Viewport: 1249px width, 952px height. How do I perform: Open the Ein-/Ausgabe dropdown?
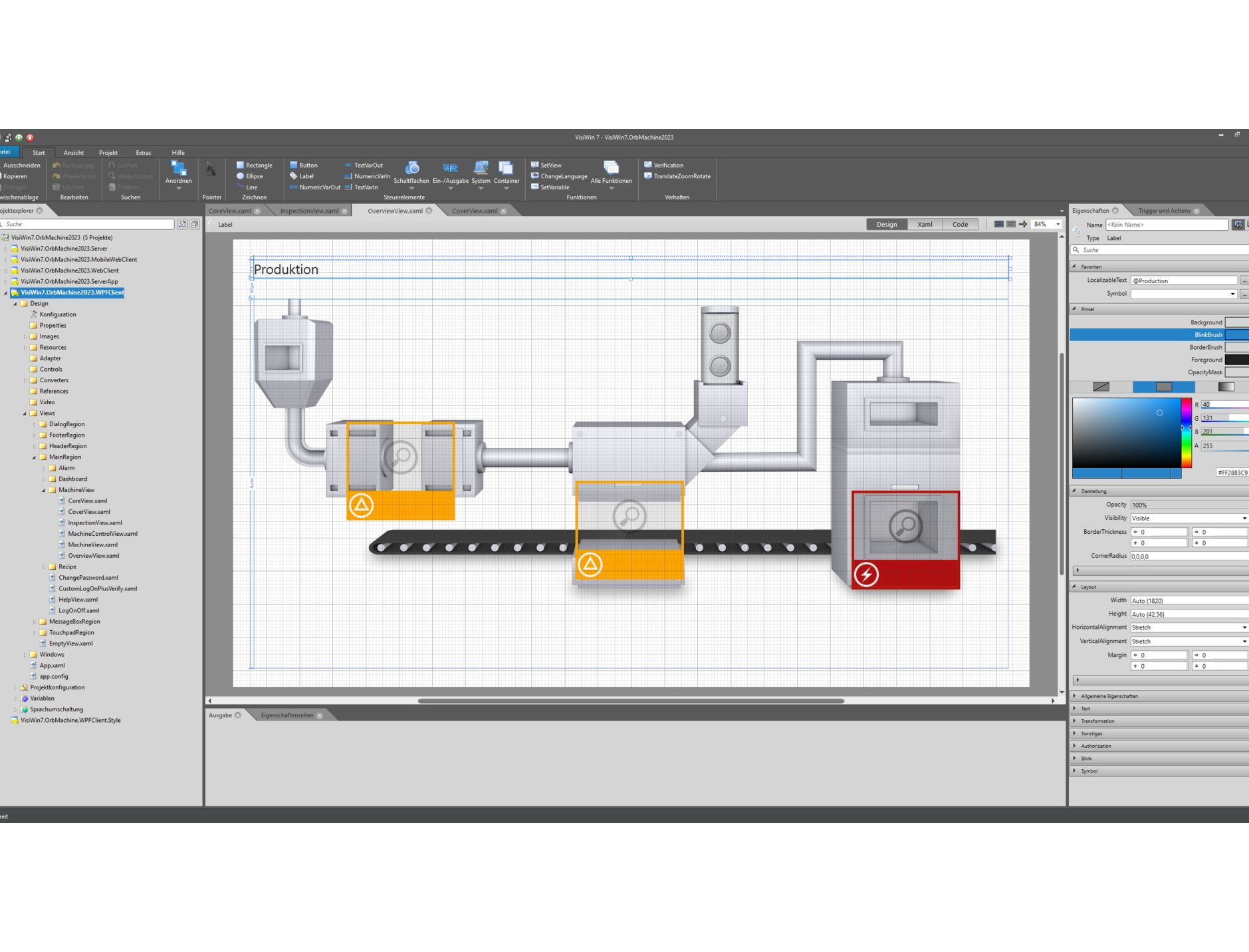click(450, 176)
